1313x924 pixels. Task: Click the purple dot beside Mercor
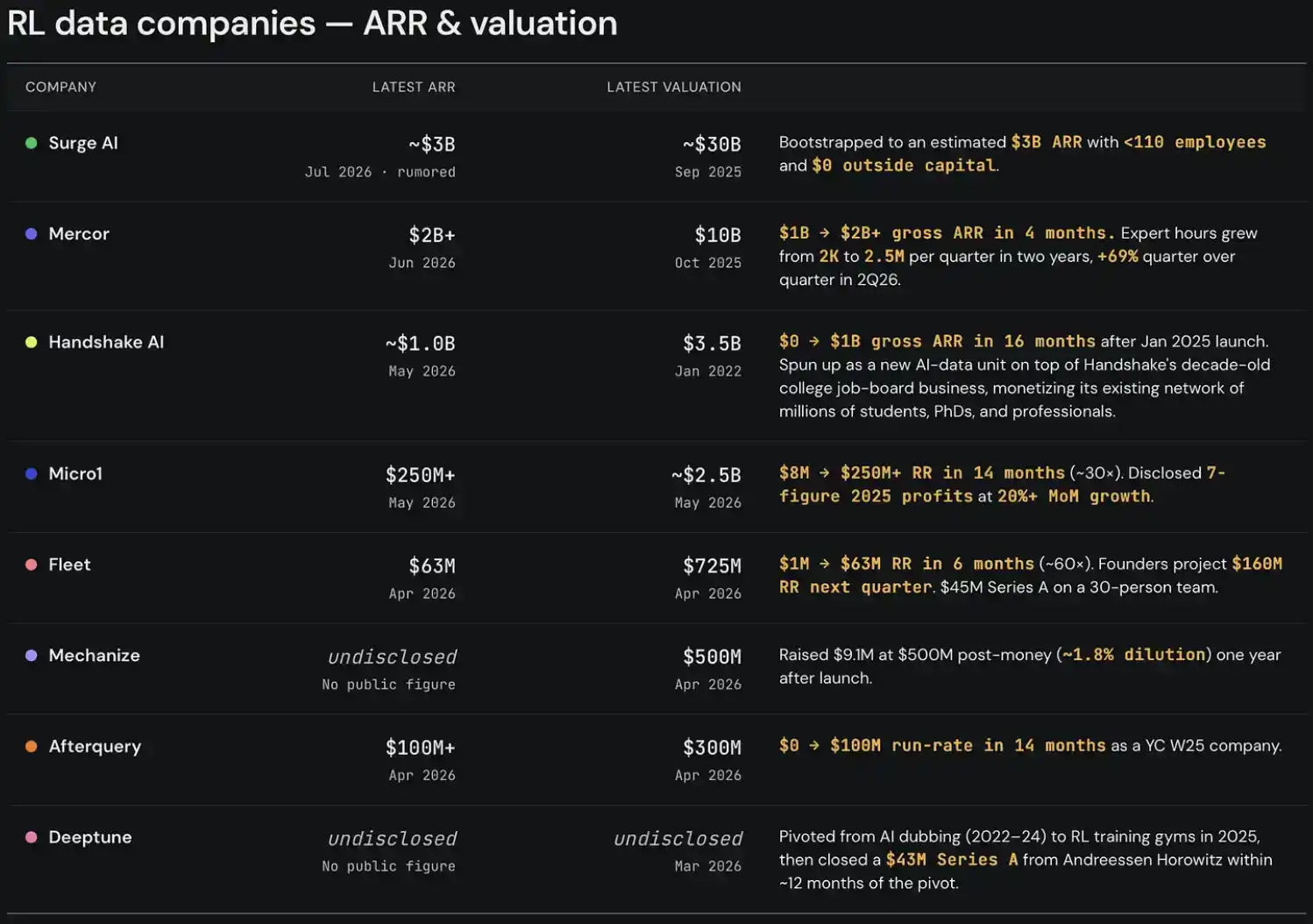pos(32,234)
